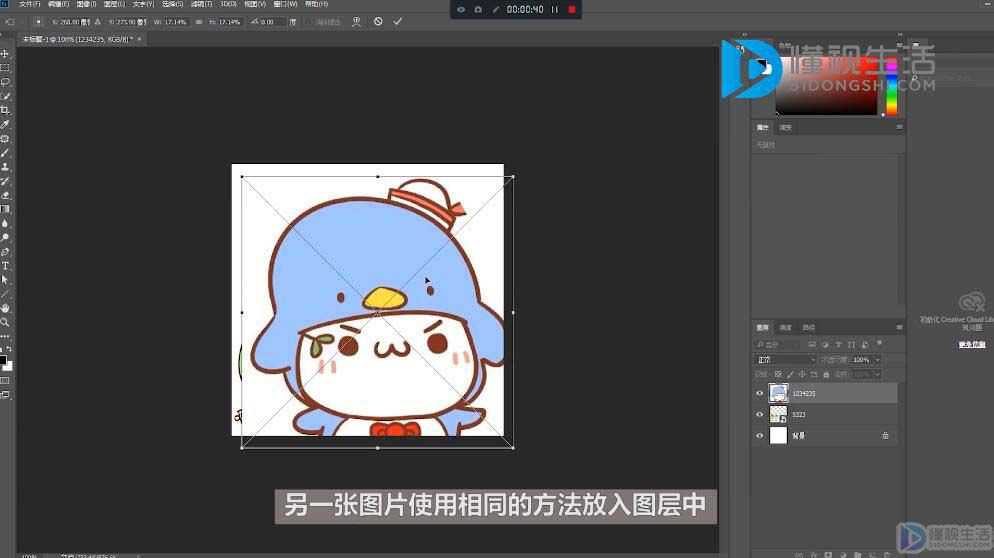Toggle relative positioning triangle icon
The height and width of the screenshot is (558, 994).
pos(98,22)
